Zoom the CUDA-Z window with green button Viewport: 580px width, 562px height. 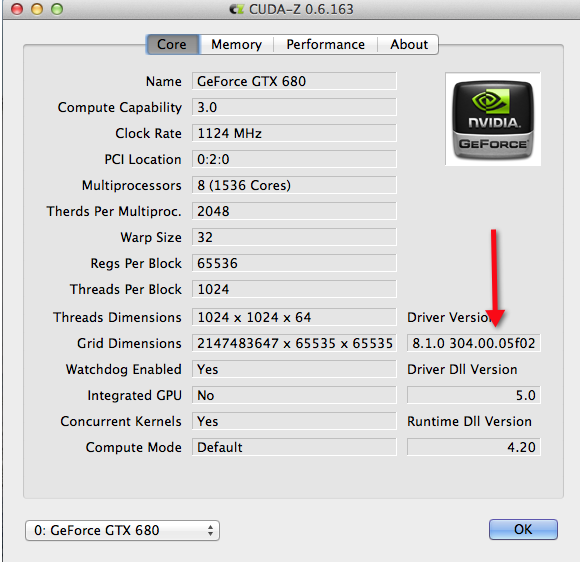57,9
